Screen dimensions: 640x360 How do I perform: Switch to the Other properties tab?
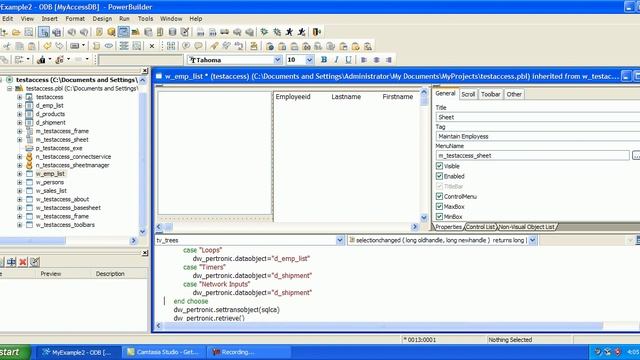(514, 94)
